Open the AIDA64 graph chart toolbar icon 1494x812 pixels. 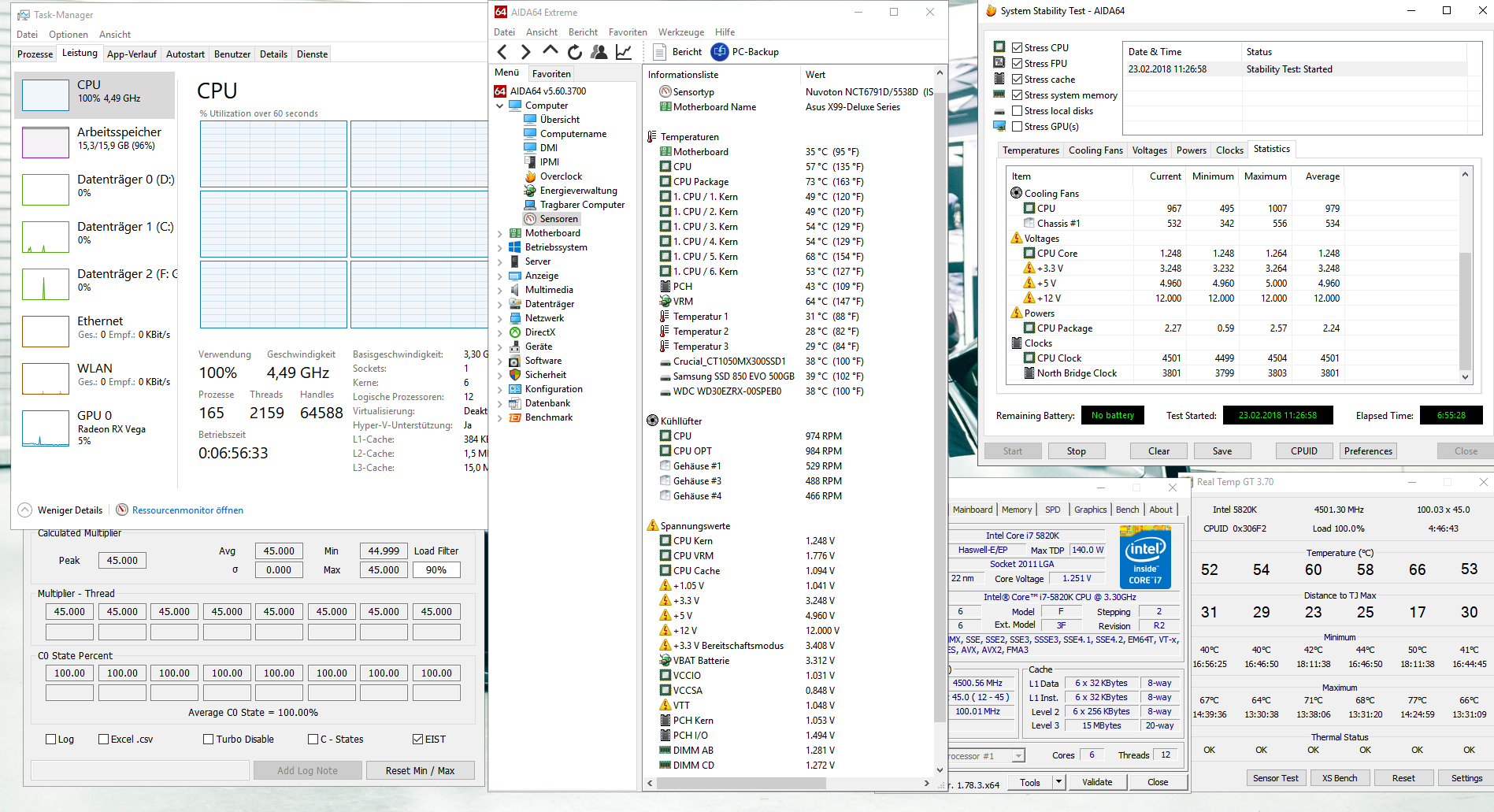pos(624,52)
